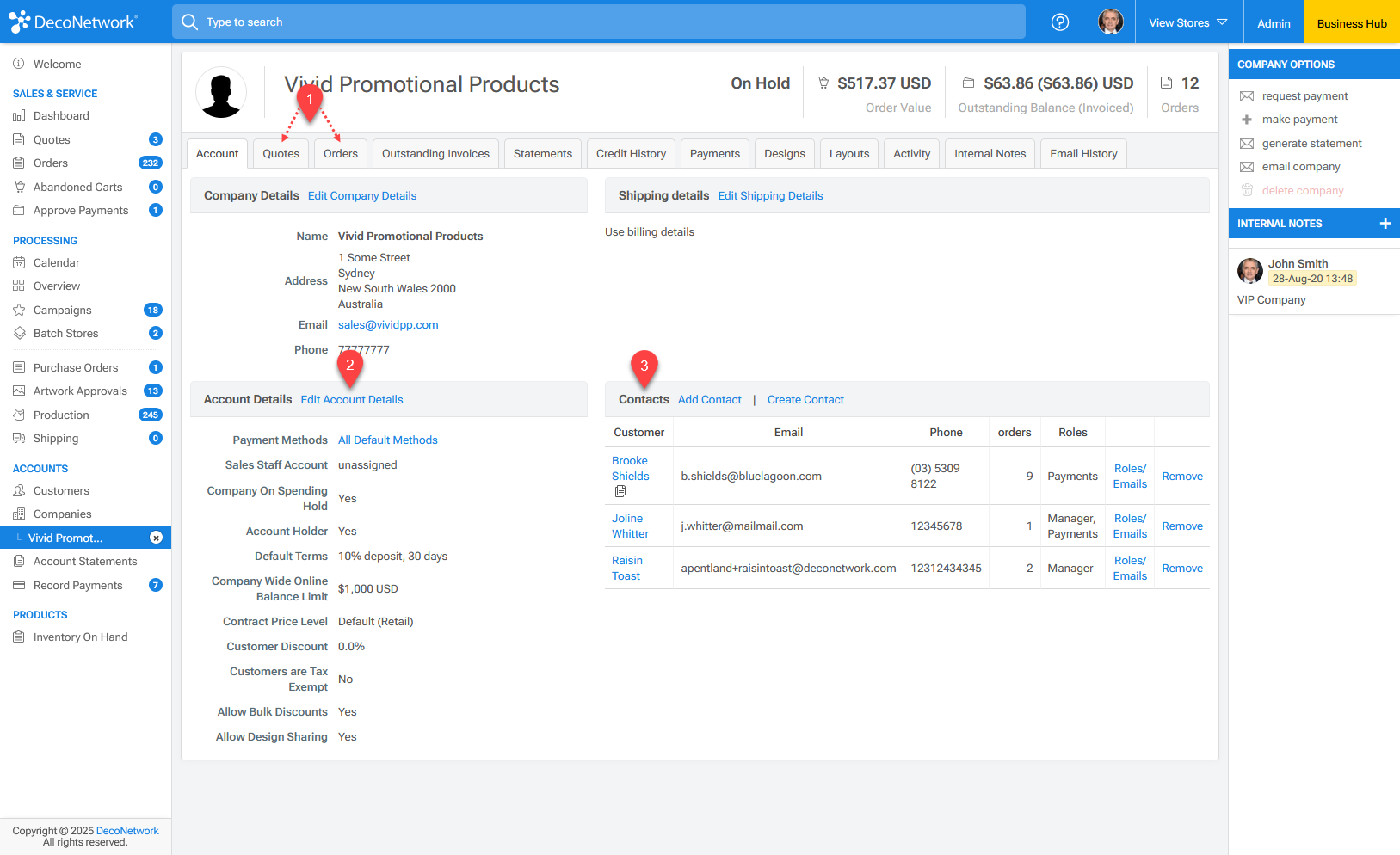Open the Admin menu item
The width and height of the screenshot is (1400, 855).
tap(1274, 22)
